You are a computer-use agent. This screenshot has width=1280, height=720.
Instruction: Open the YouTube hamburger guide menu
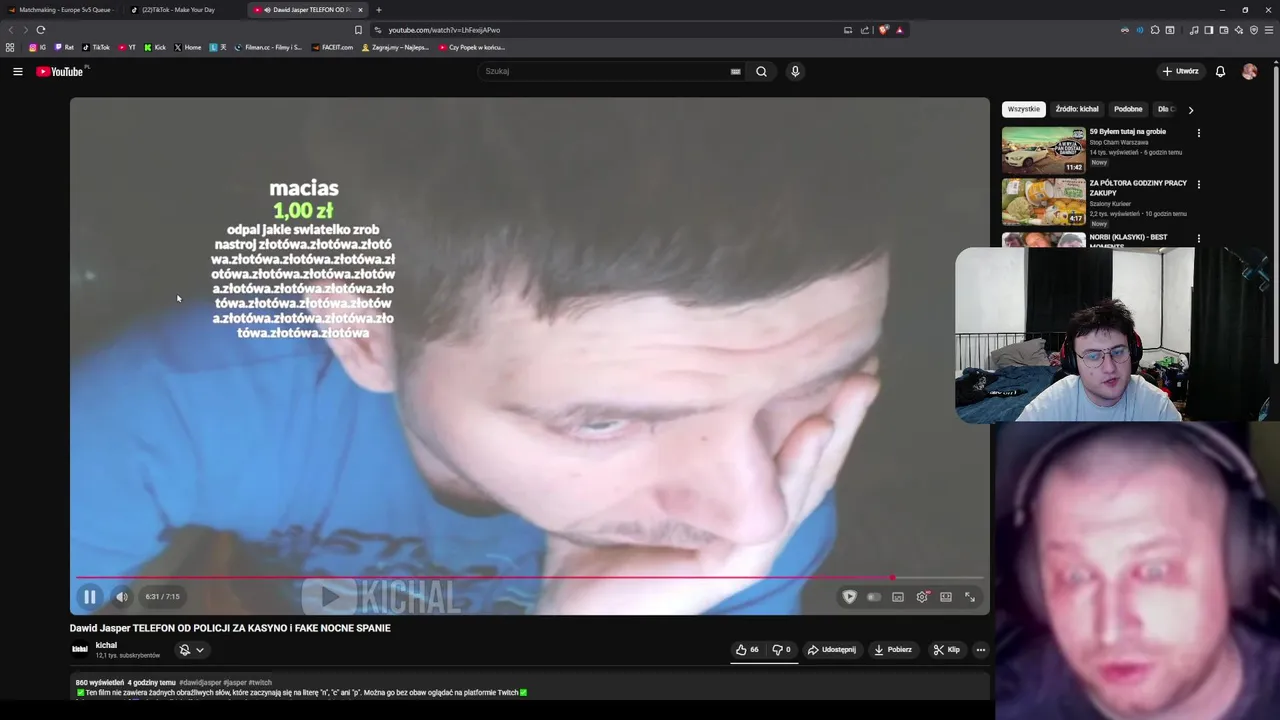pos(17,71)
